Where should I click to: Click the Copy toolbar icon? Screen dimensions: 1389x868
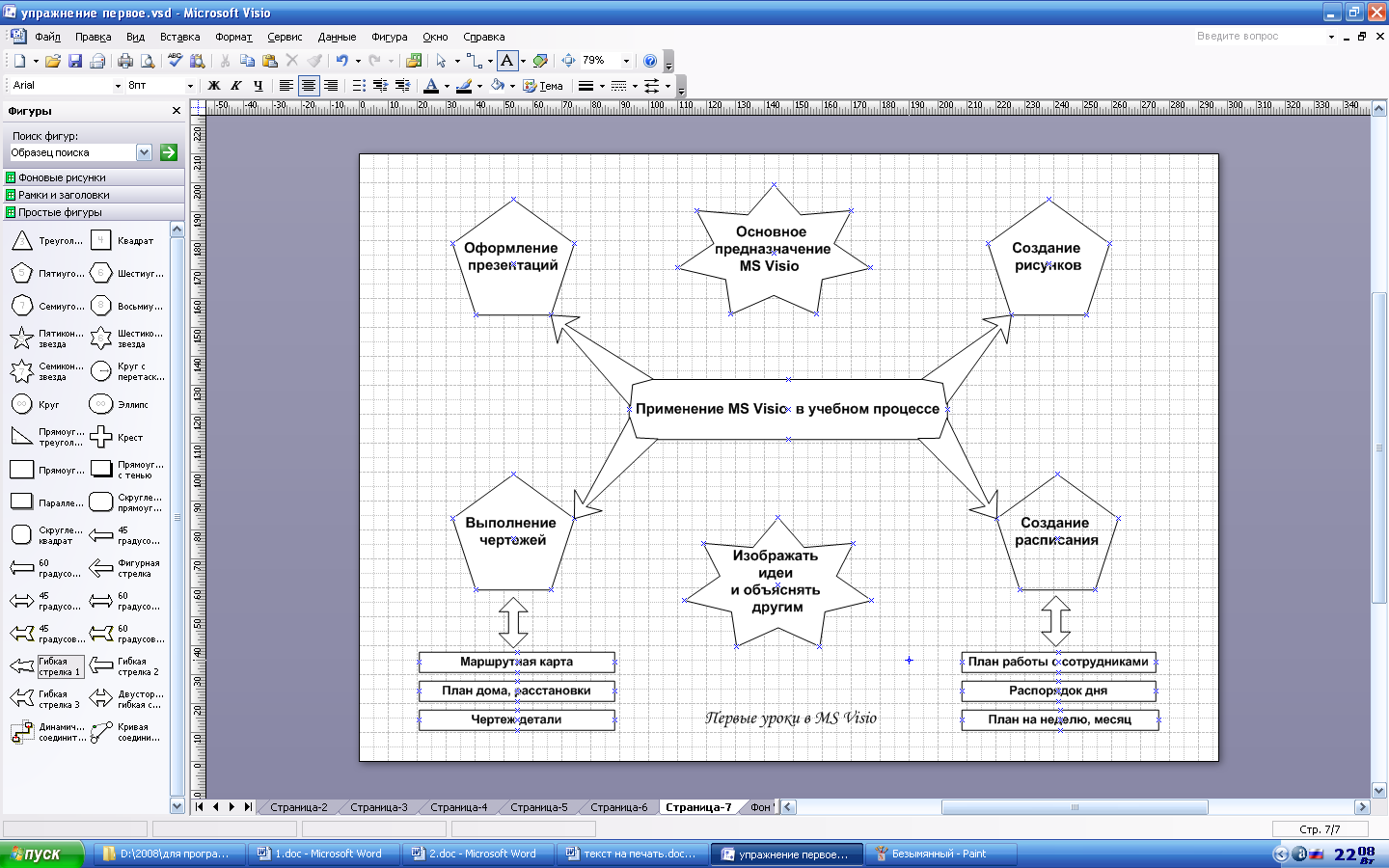247,61
